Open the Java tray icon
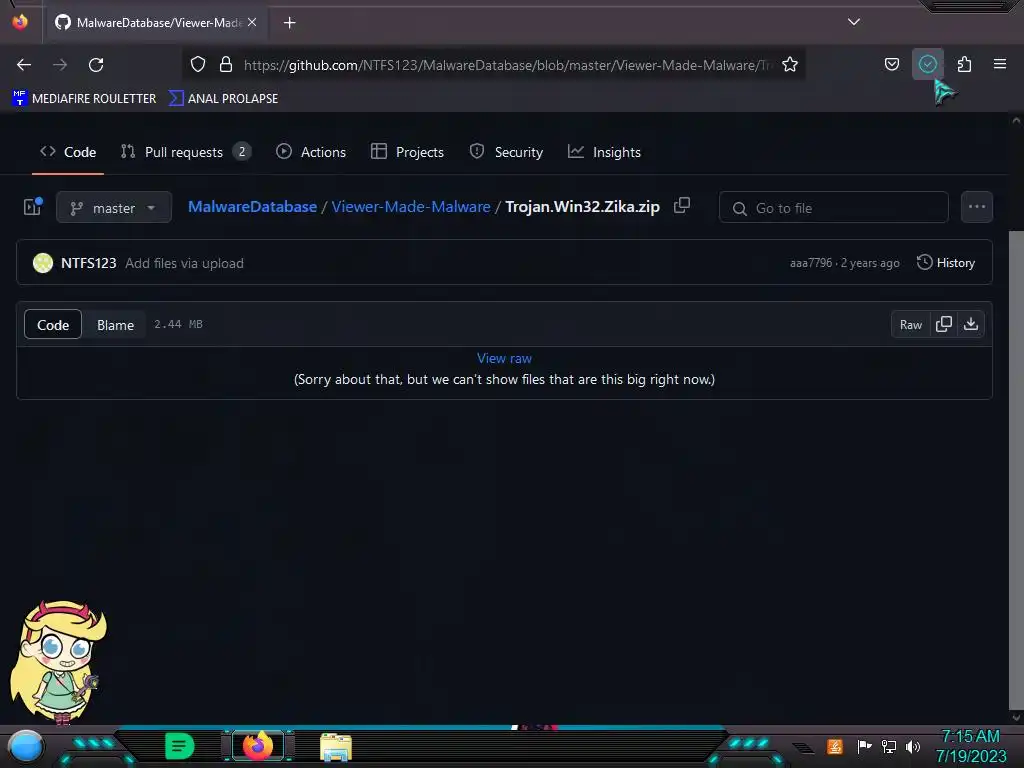1024x768 pixels. coord(835,746)
